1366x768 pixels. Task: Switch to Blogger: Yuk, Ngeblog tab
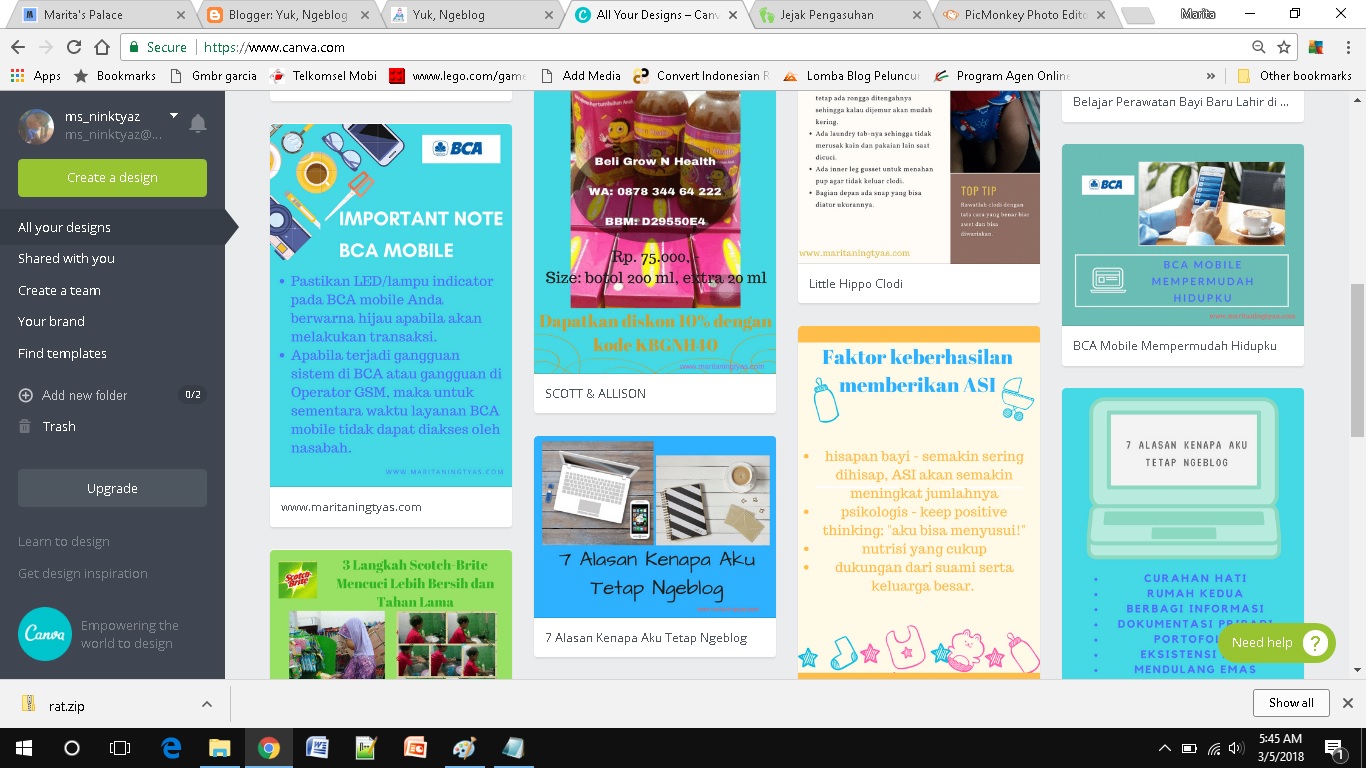(286, 15)
